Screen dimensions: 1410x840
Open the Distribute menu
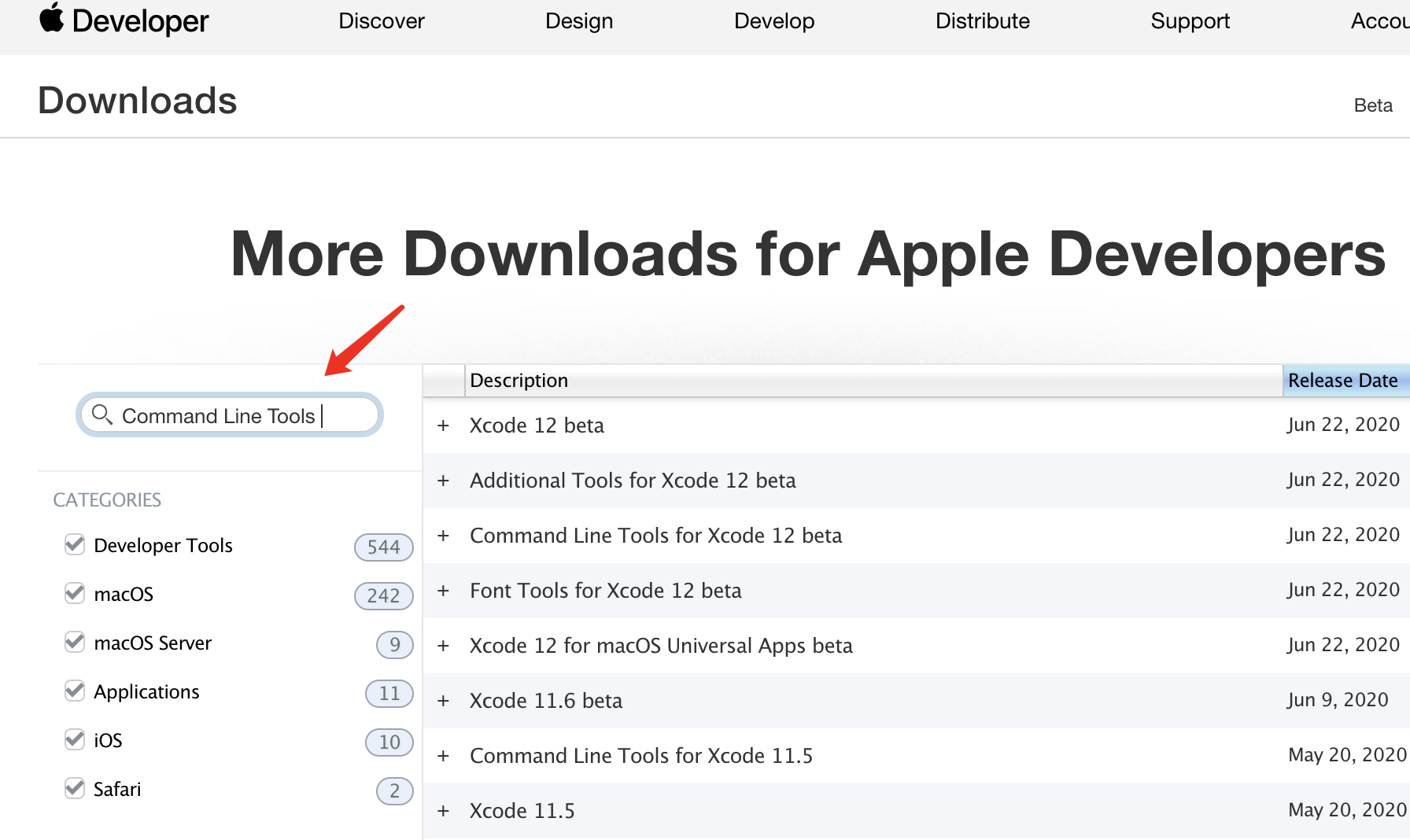tap(983, 21)
